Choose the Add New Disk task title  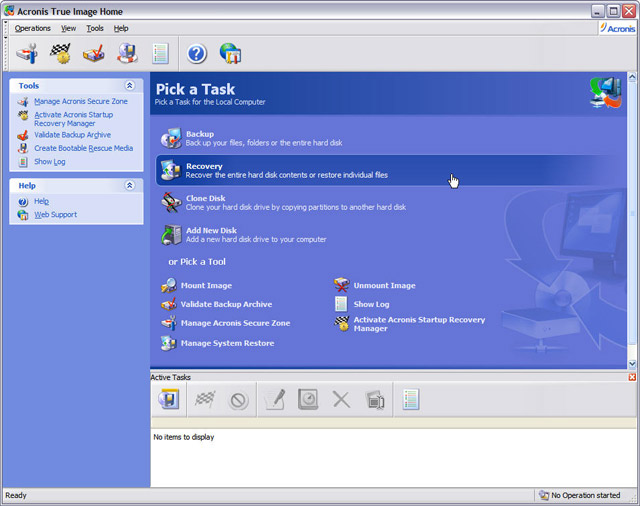point(211,231)
